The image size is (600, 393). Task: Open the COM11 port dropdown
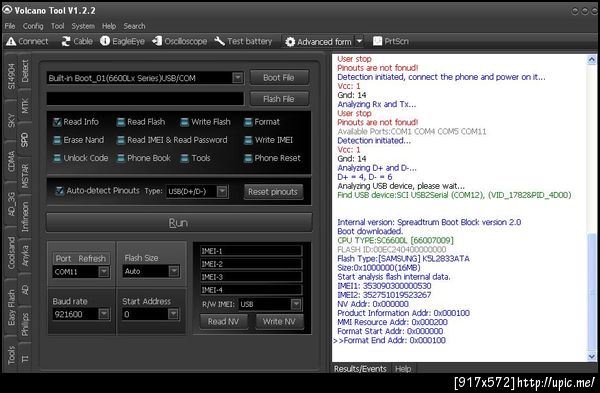[x=103, y=272]
